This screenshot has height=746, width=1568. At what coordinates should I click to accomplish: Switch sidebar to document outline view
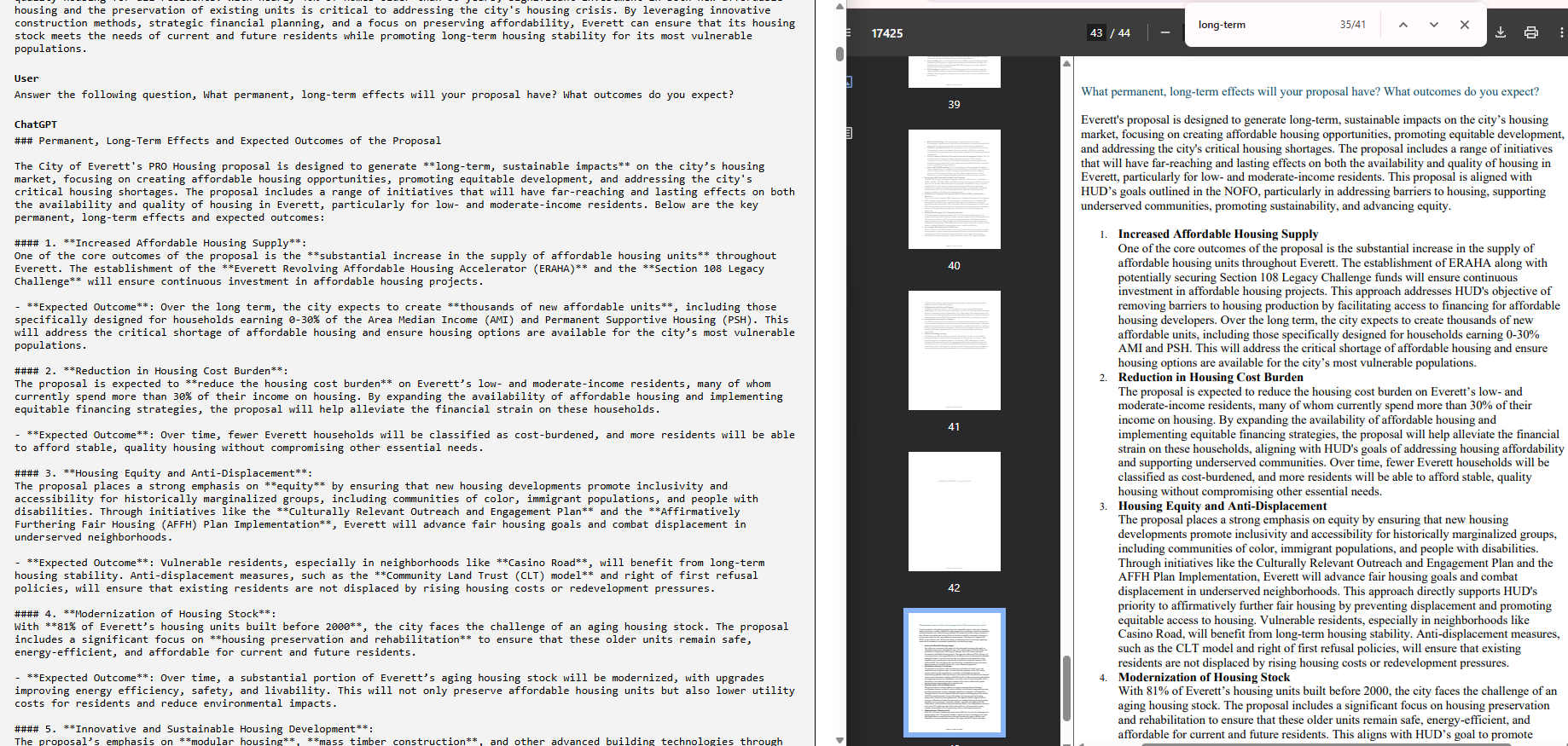point(849,133)
